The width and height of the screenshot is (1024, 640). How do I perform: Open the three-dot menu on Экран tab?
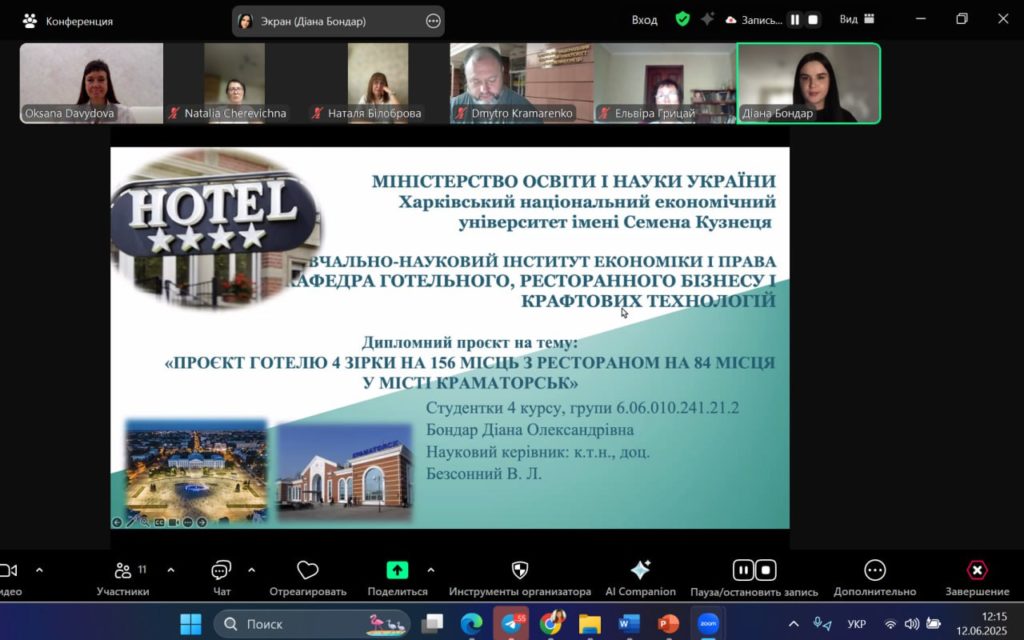coord(433,21)
